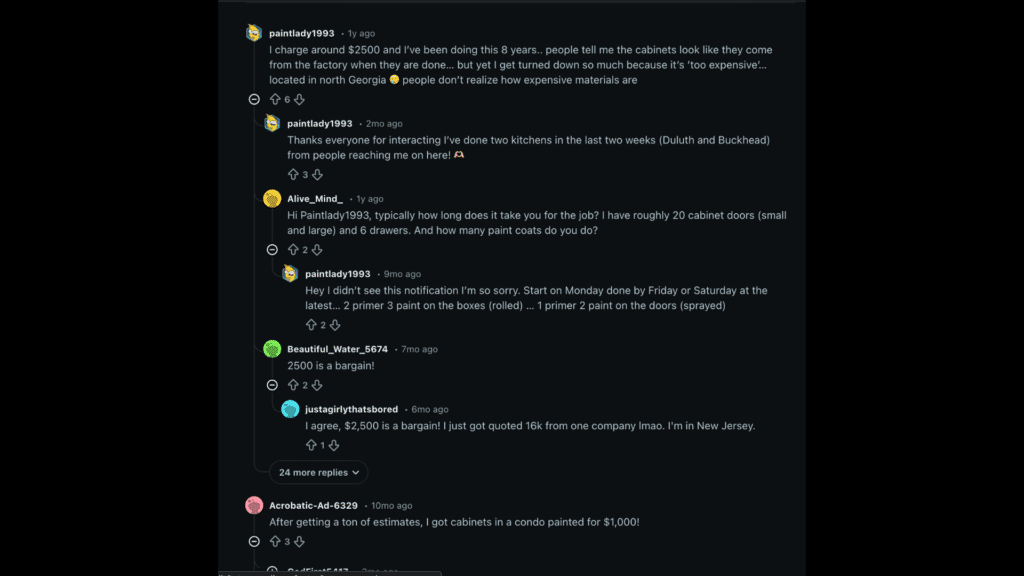Upvote Alive_Mind_'s question comment

[291, 249]
